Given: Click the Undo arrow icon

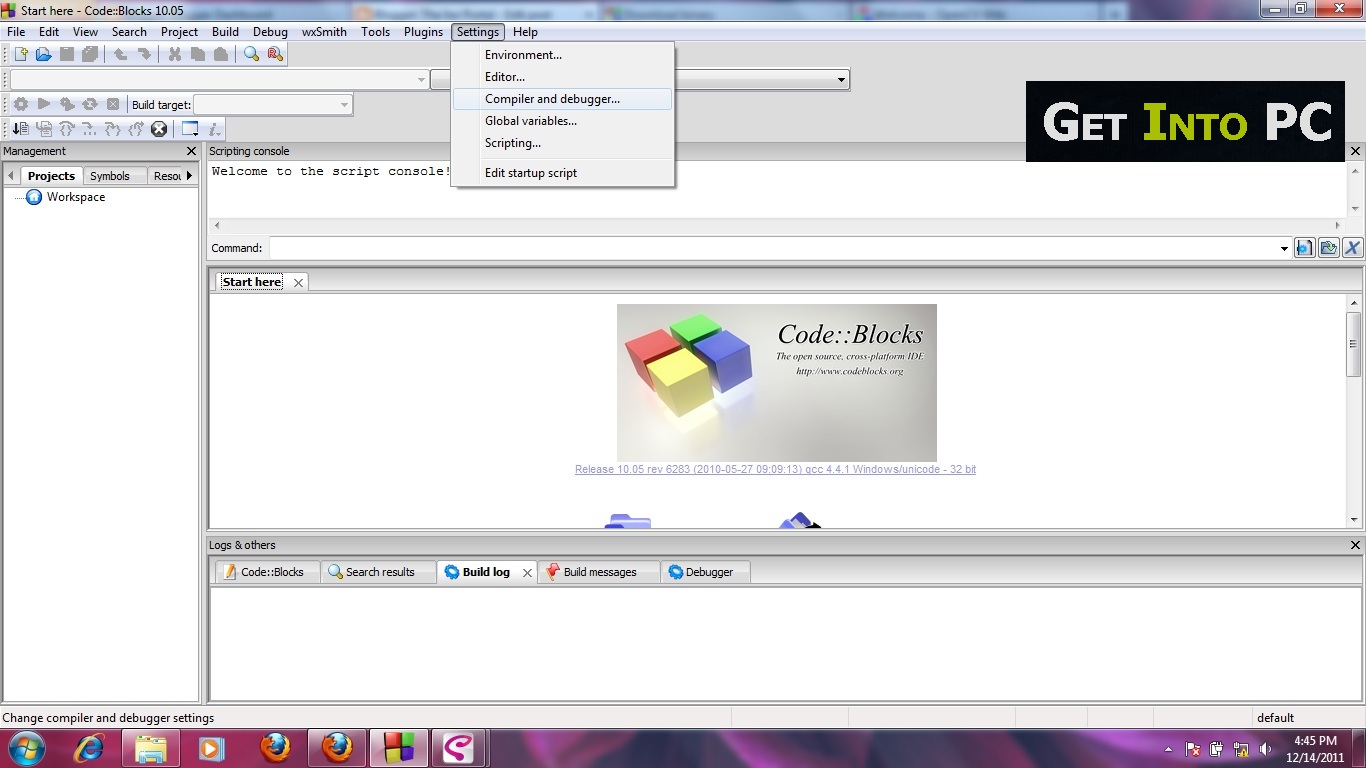Looking at the screenshot, I should tap(120, 55).
